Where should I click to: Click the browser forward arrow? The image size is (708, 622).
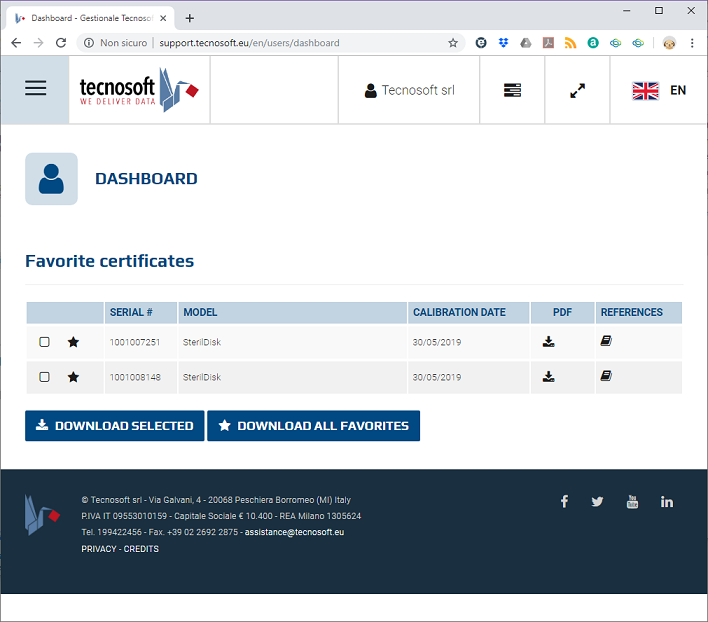coord(39,43)
